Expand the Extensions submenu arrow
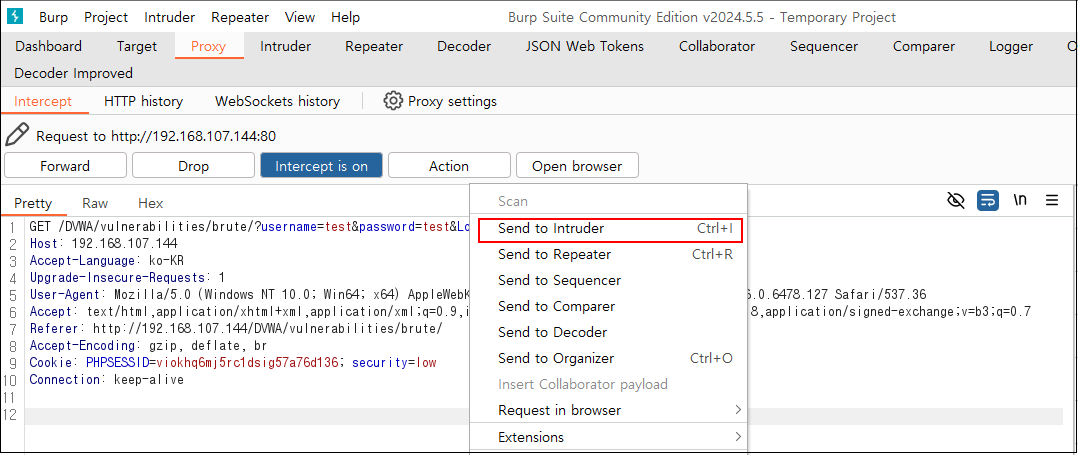This screenshot has height=455, width=1078. point(738,436)
